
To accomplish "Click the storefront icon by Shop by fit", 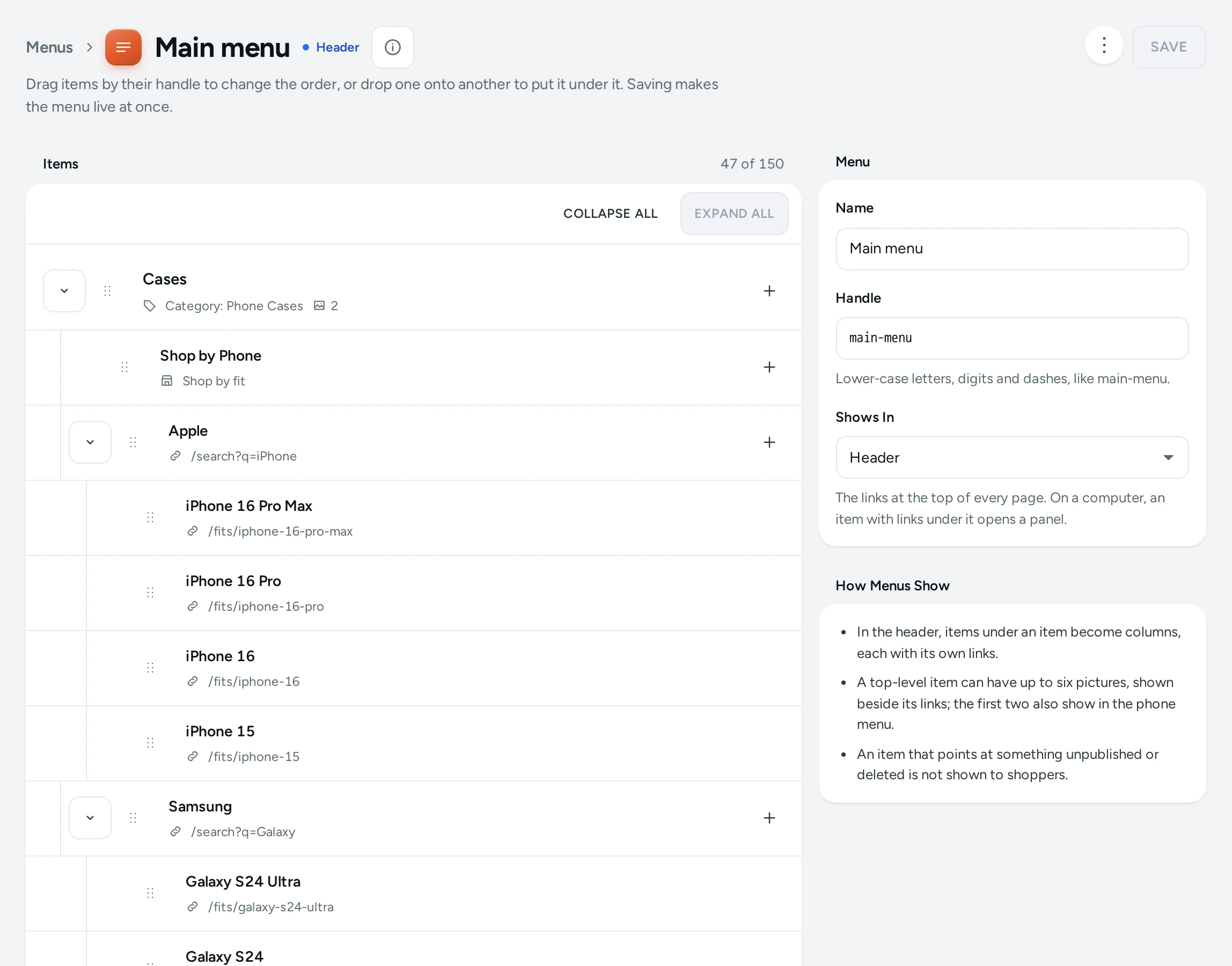I will pyautogui.click(x=167, y=380).
